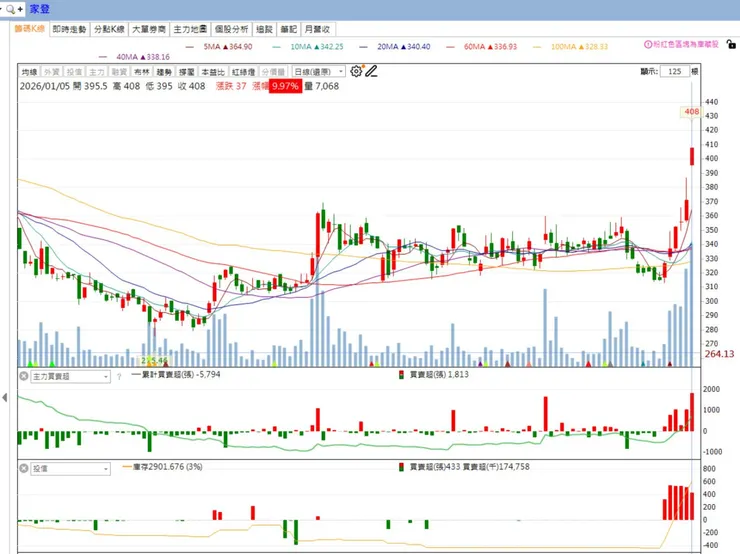
Task: Click the 5MA legend line swatch
Action: click(190, 47)
